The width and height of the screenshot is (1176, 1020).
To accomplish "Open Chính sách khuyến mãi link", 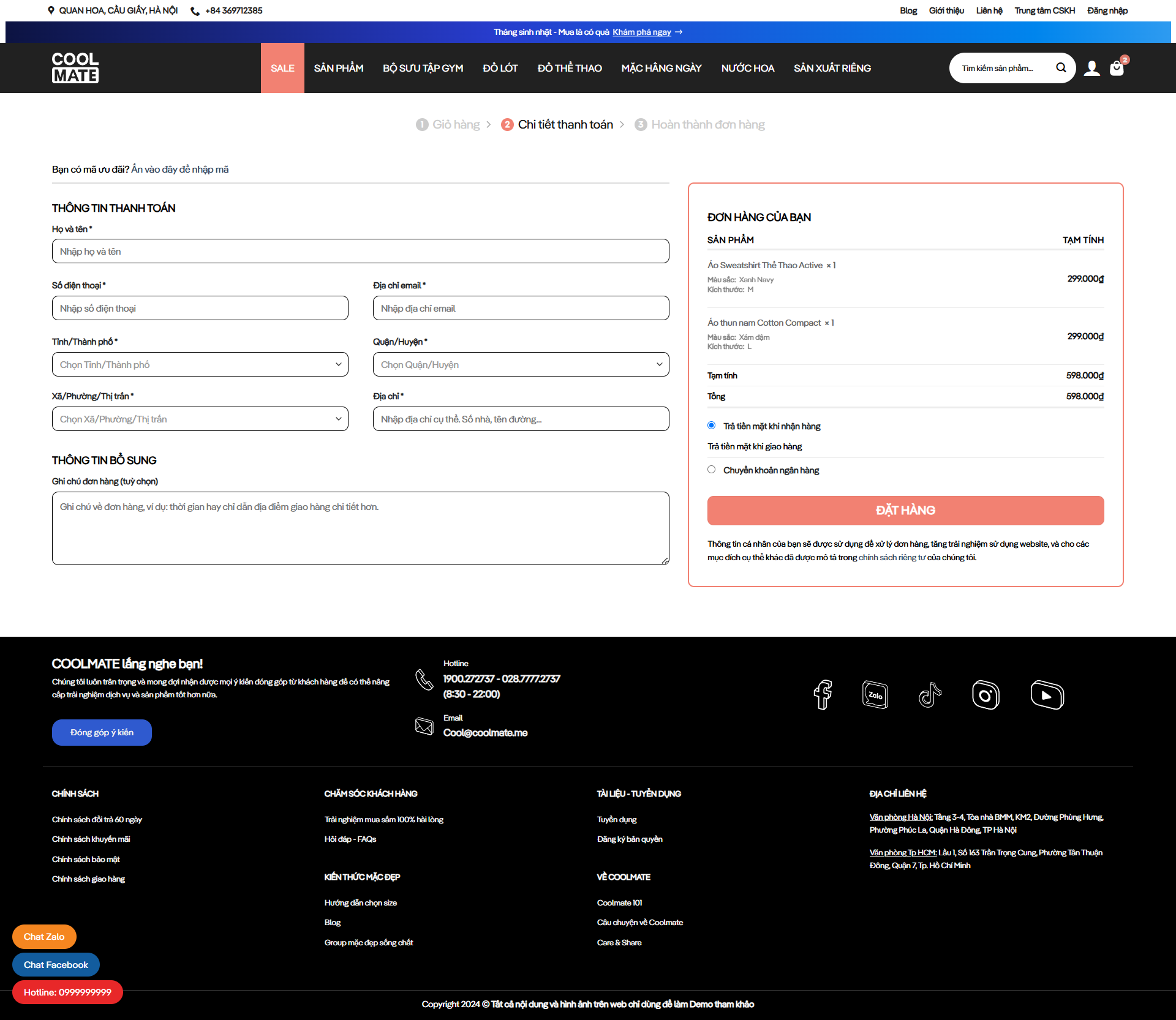I will pyautogui.click(x=91, y=839).
